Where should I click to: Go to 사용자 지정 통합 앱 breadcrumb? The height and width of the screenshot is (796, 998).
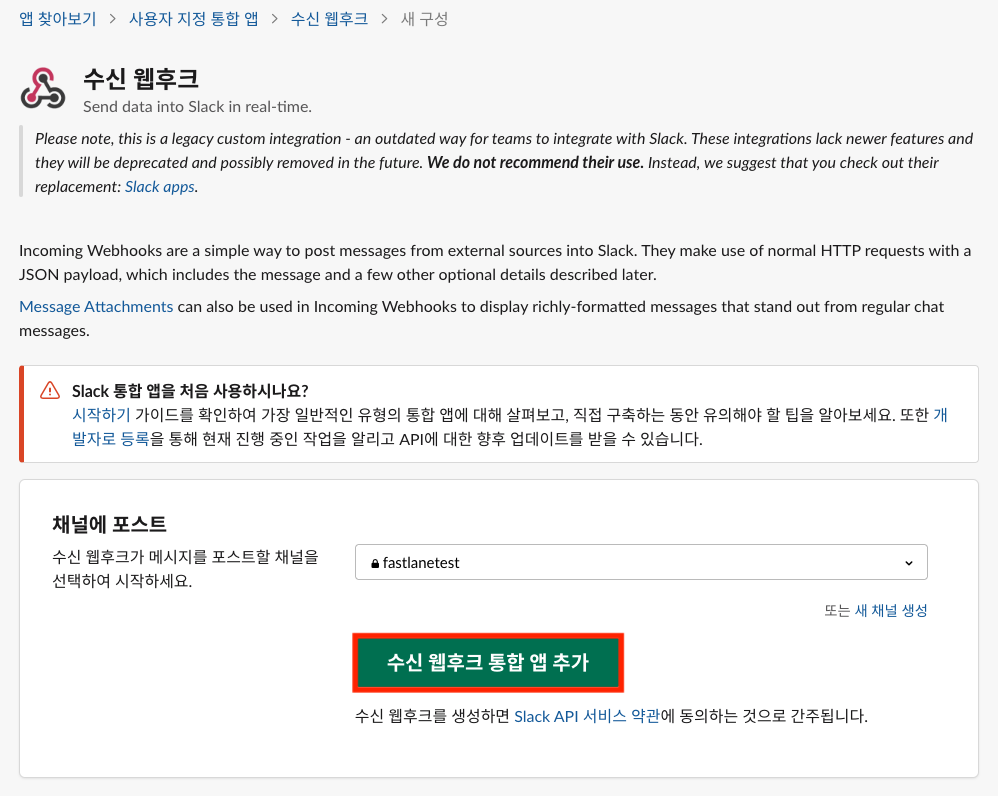coord(193,19)
